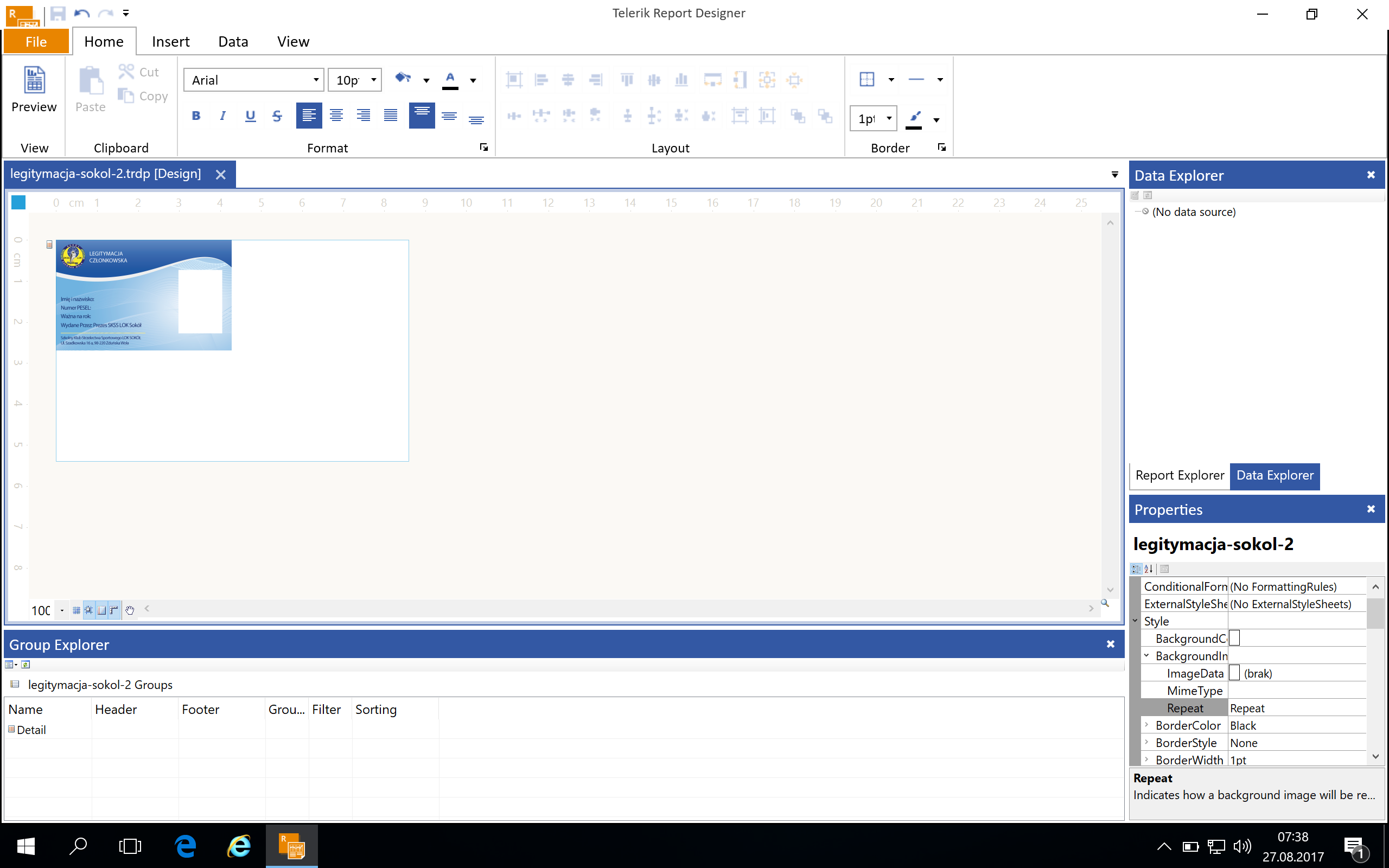Select the Detail group row

pos(31,730)
